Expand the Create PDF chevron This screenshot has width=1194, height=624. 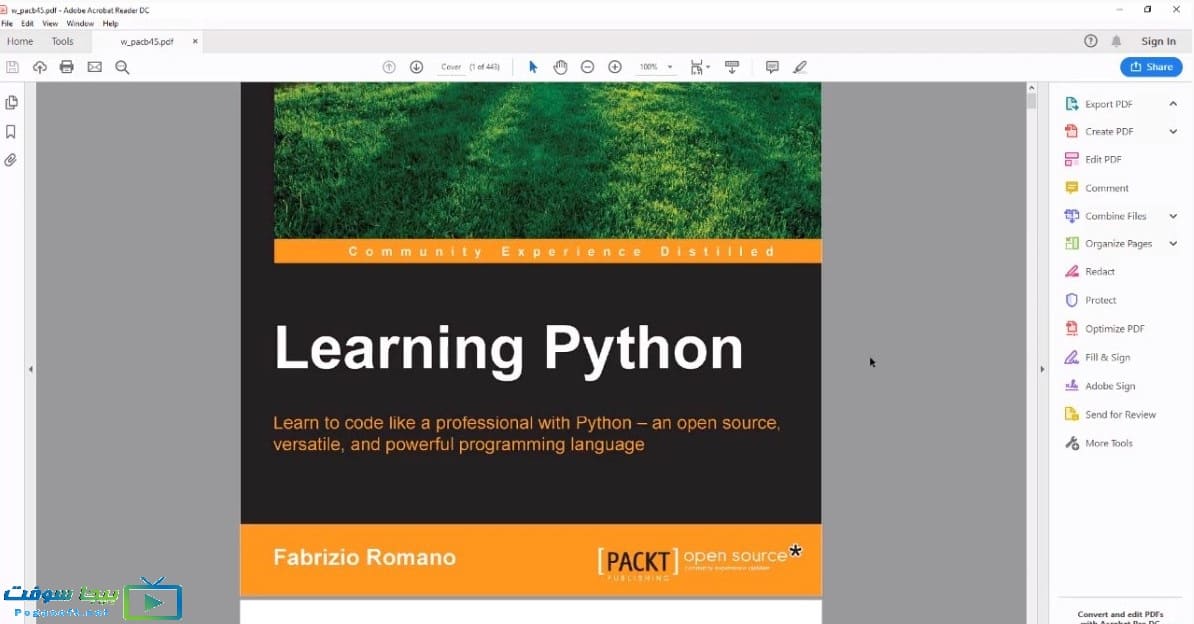[x=1173, y=131]
